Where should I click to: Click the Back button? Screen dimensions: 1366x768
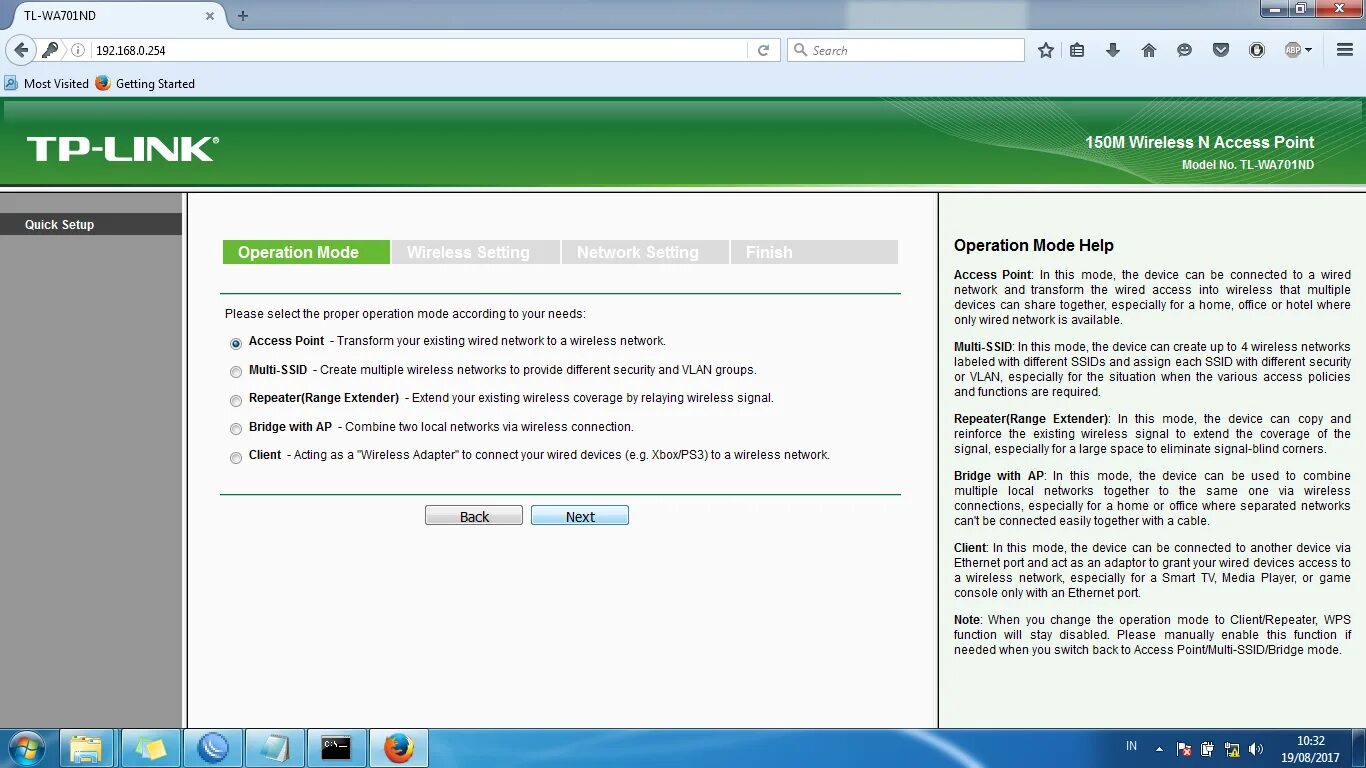474,516
